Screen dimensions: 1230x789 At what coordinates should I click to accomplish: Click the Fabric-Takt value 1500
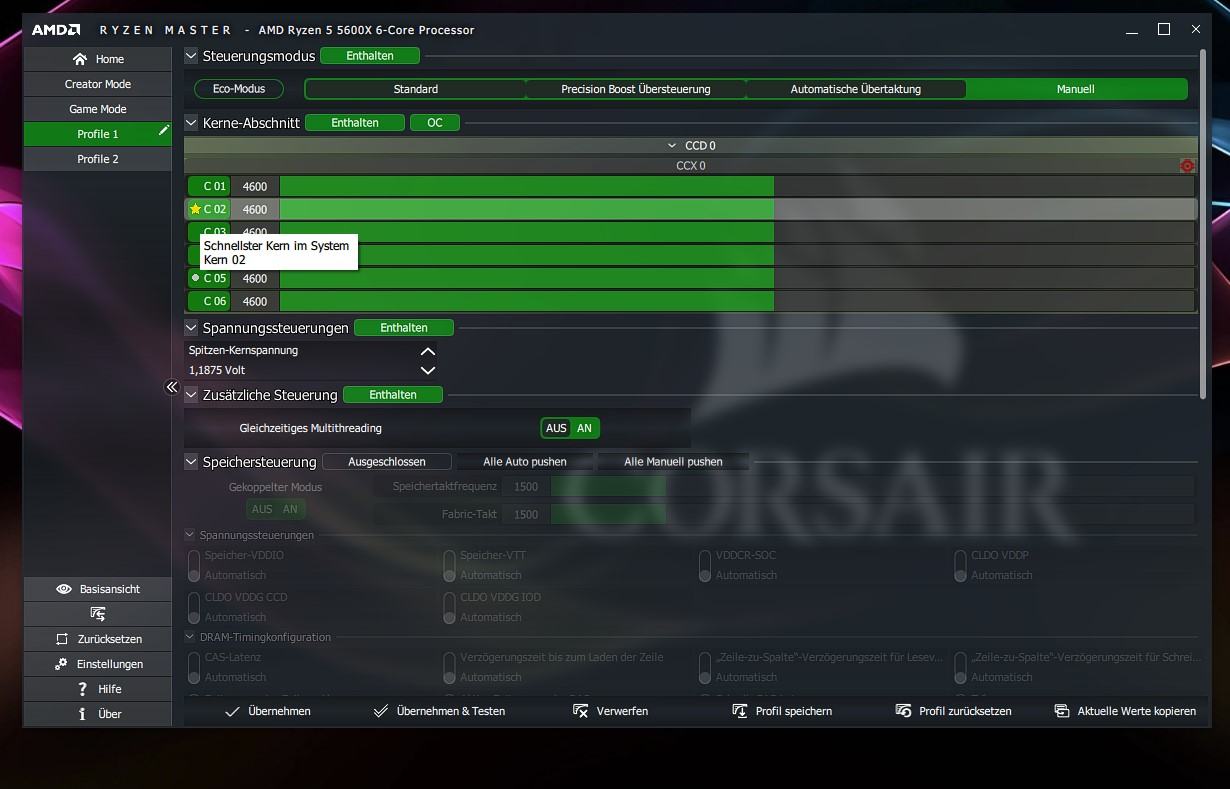tap(526, 514)
